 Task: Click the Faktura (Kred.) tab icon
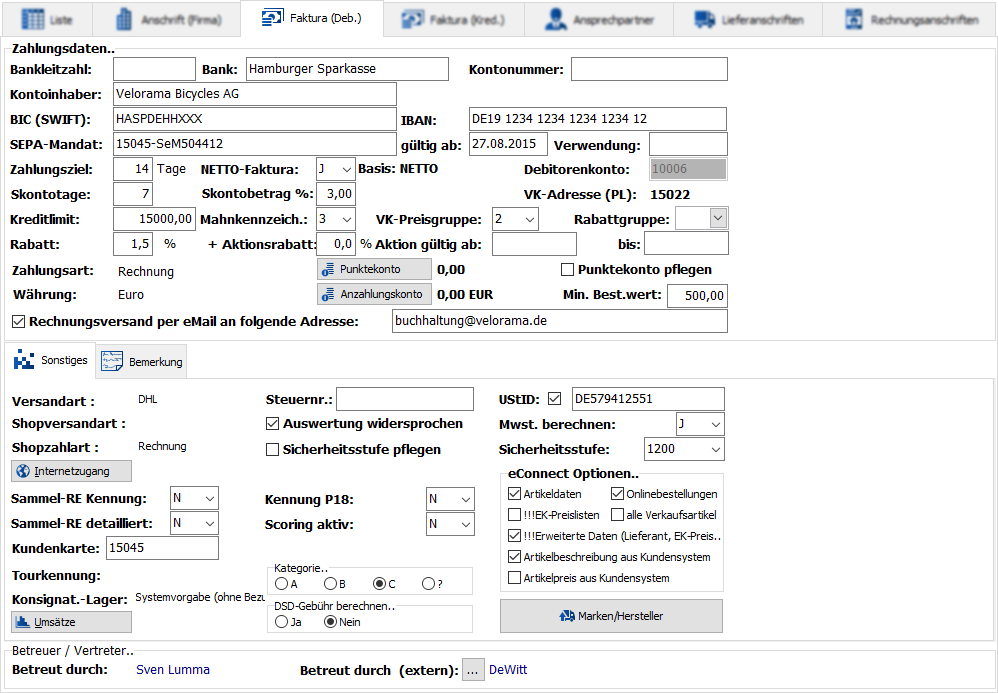point(413,19)
